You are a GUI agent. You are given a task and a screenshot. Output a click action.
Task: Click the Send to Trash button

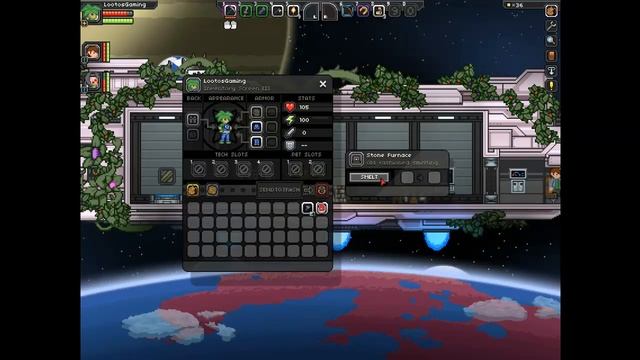(x=279, y=190)
